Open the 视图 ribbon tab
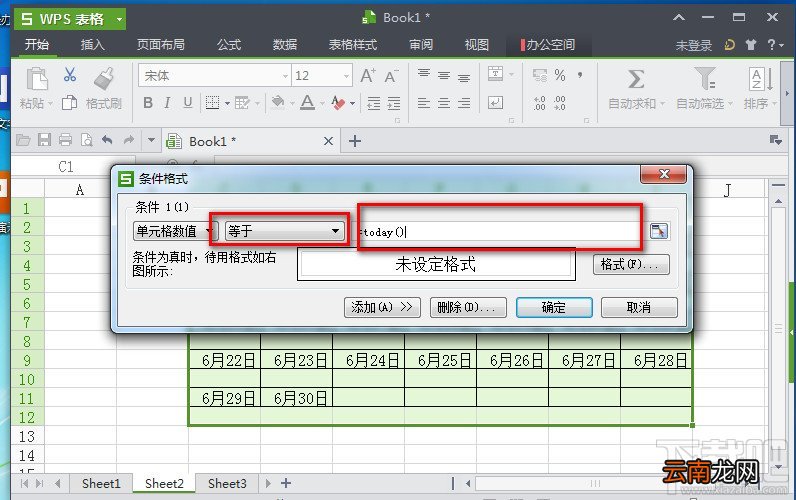The height and width of the screenshot is (500, 796). coord(477,45)
